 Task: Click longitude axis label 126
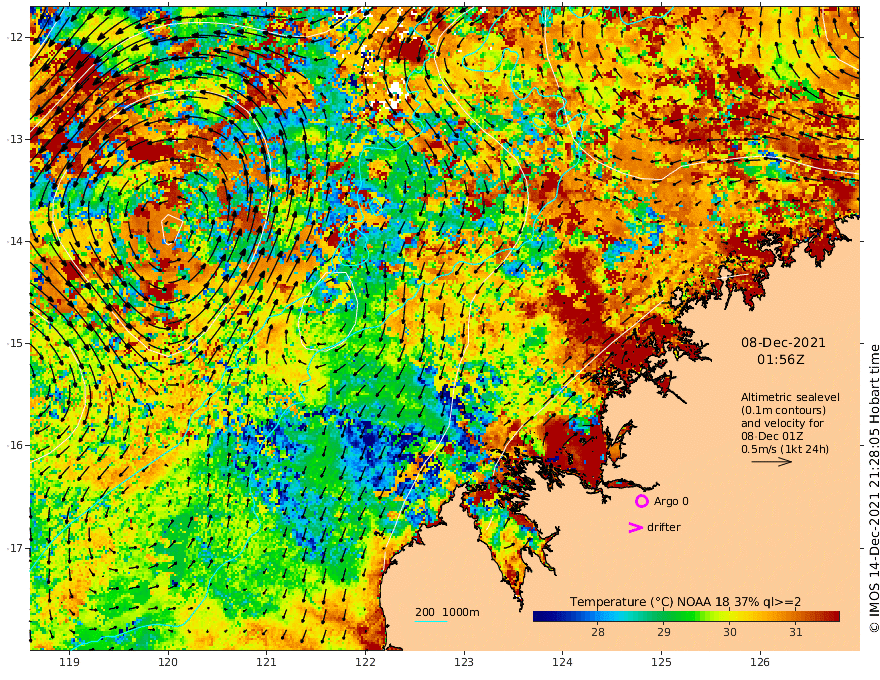tap(760, 662)
